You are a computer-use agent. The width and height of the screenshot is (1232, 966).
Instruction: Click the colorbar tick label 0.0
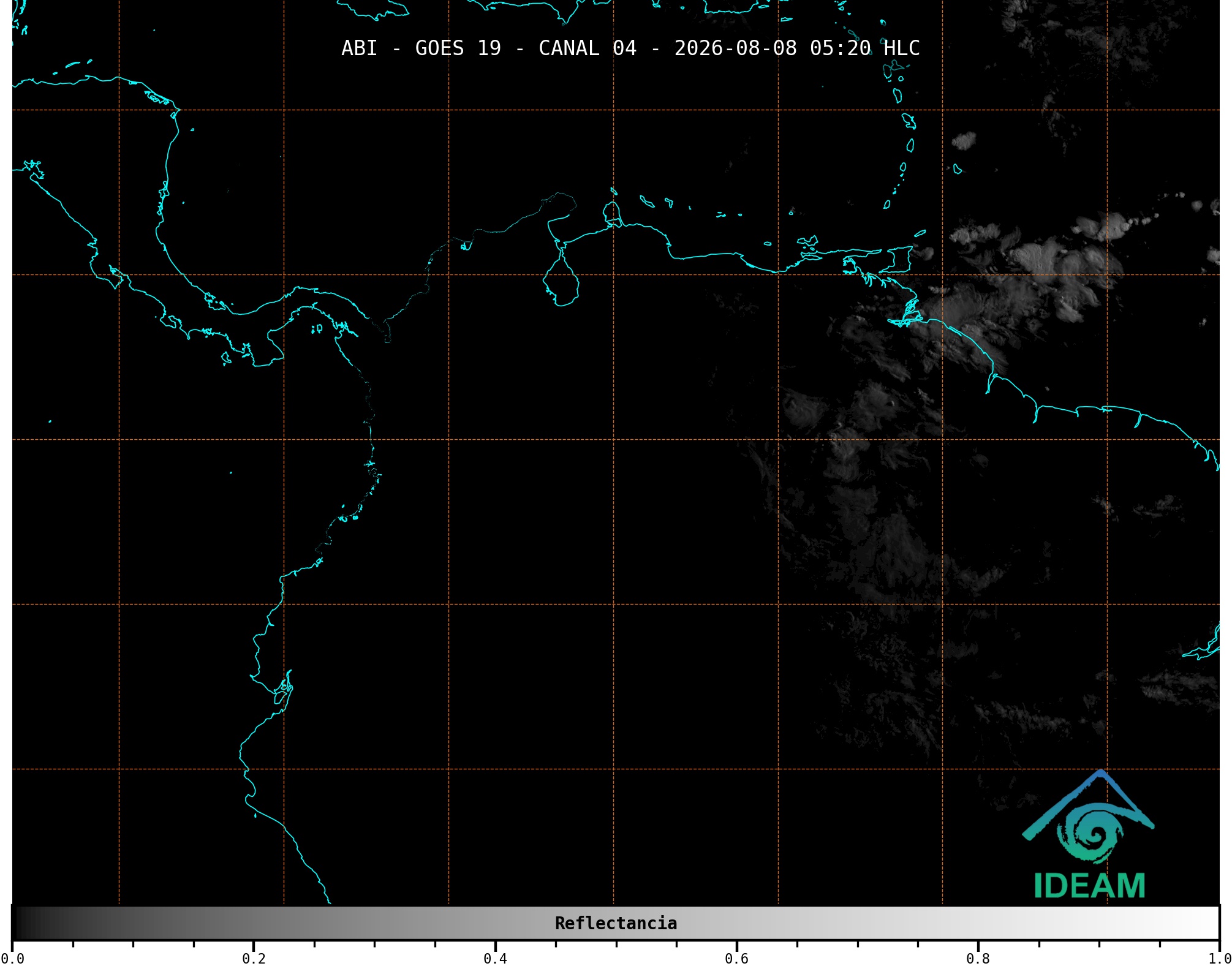pos(12,959)
